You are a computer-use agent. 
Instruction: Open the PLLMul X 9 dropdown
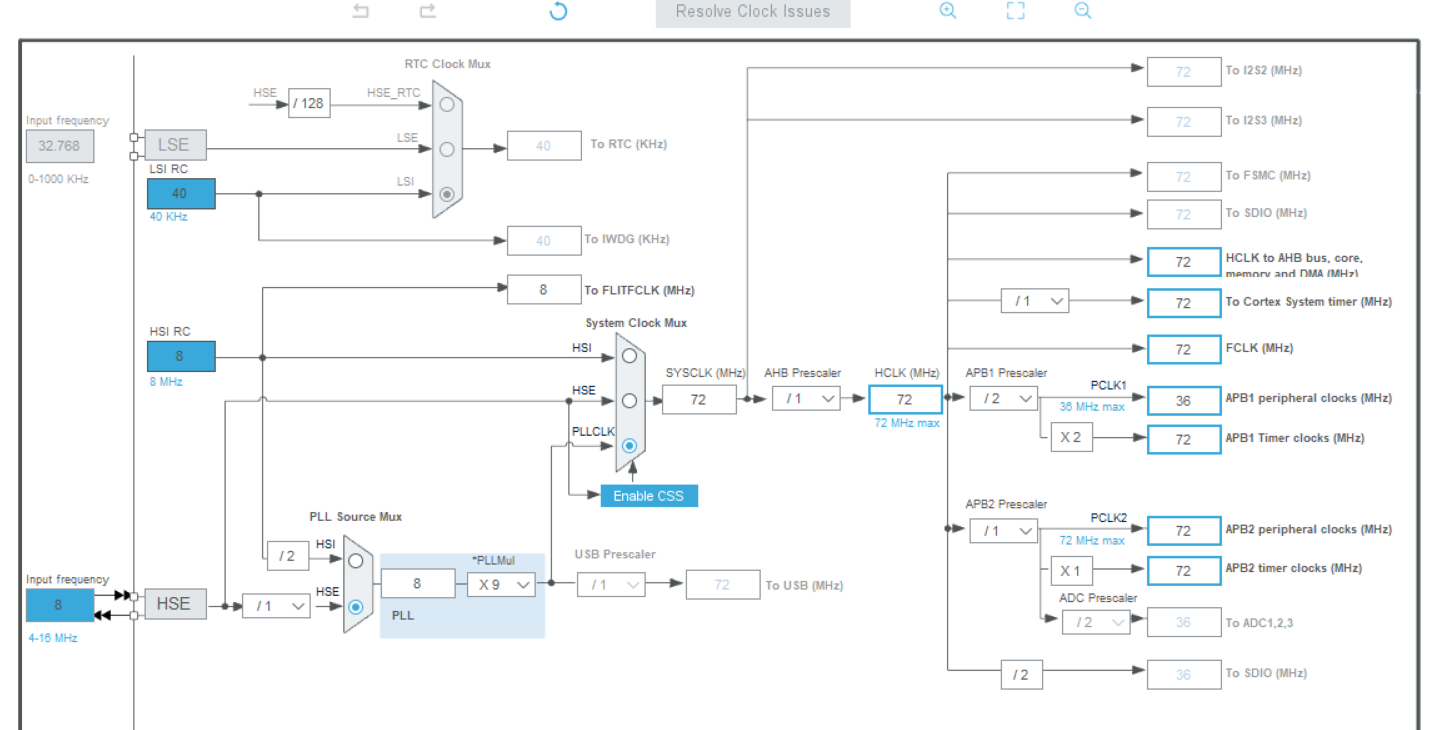(x=501, y=584)
